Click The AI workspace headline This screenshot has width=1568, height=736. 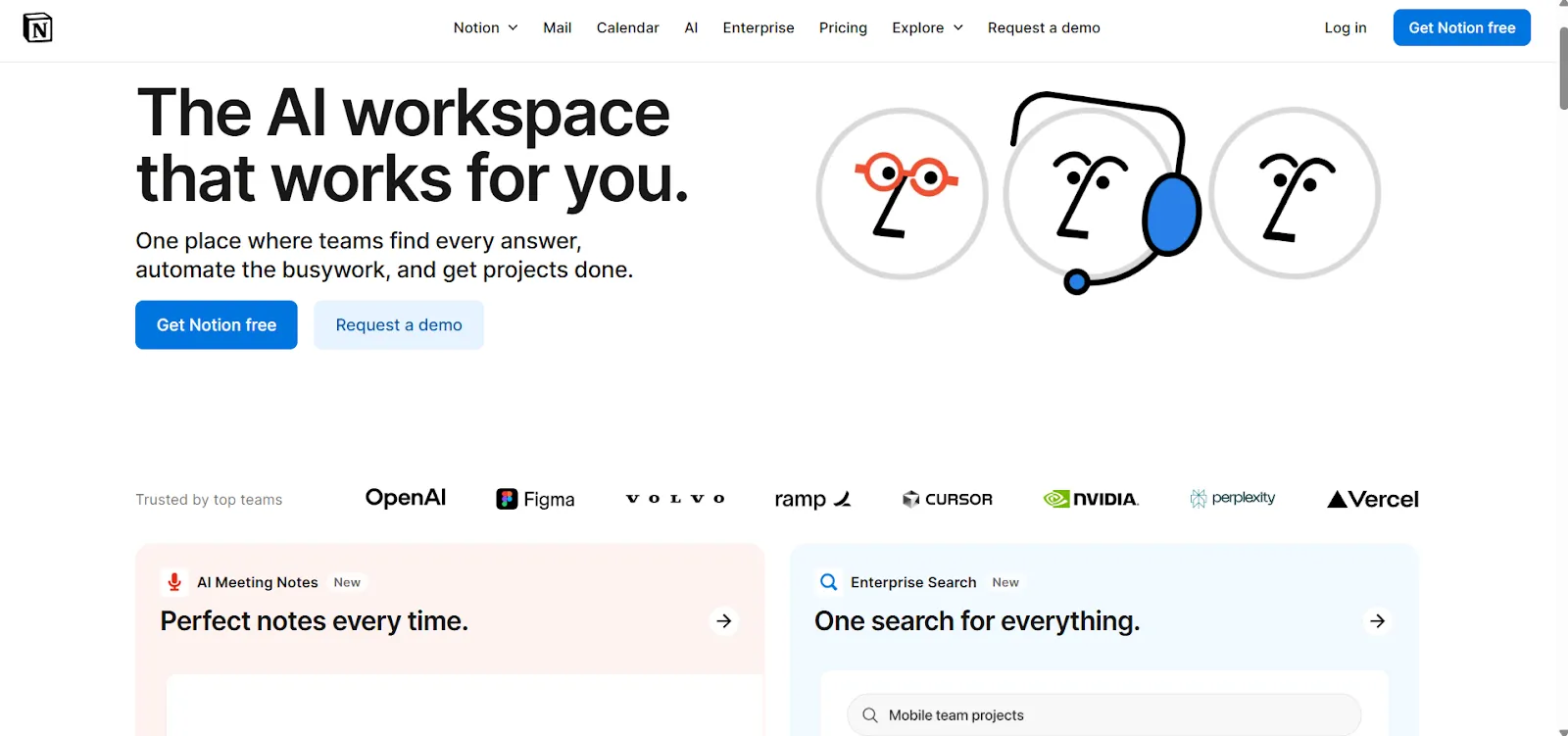412,146
